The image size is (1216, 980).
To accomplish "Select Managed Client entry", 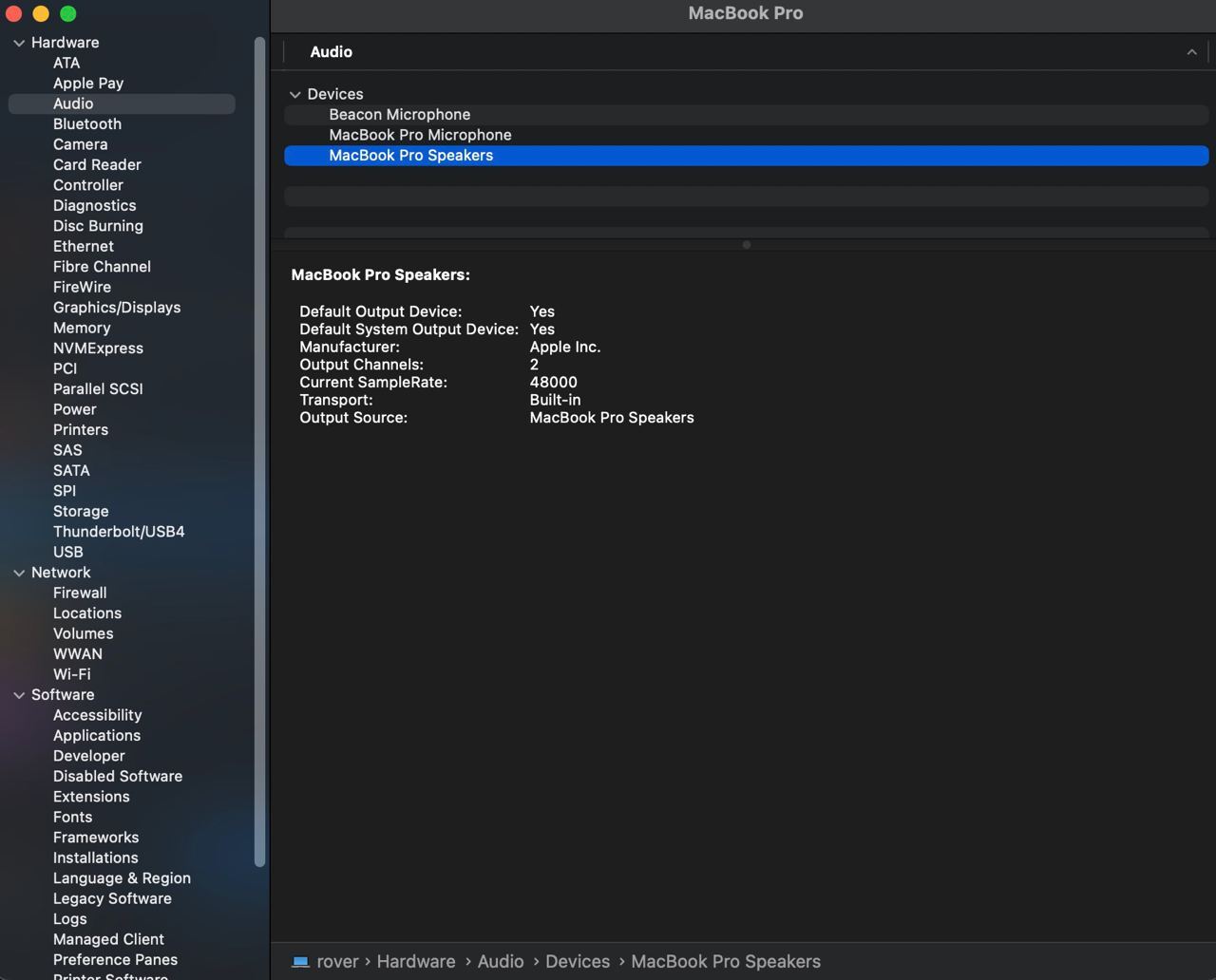I will tap(108, 940).
